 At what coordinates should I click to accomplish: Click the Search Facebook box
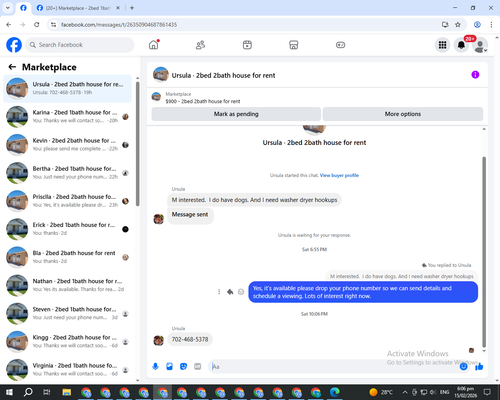click(80, 45)
